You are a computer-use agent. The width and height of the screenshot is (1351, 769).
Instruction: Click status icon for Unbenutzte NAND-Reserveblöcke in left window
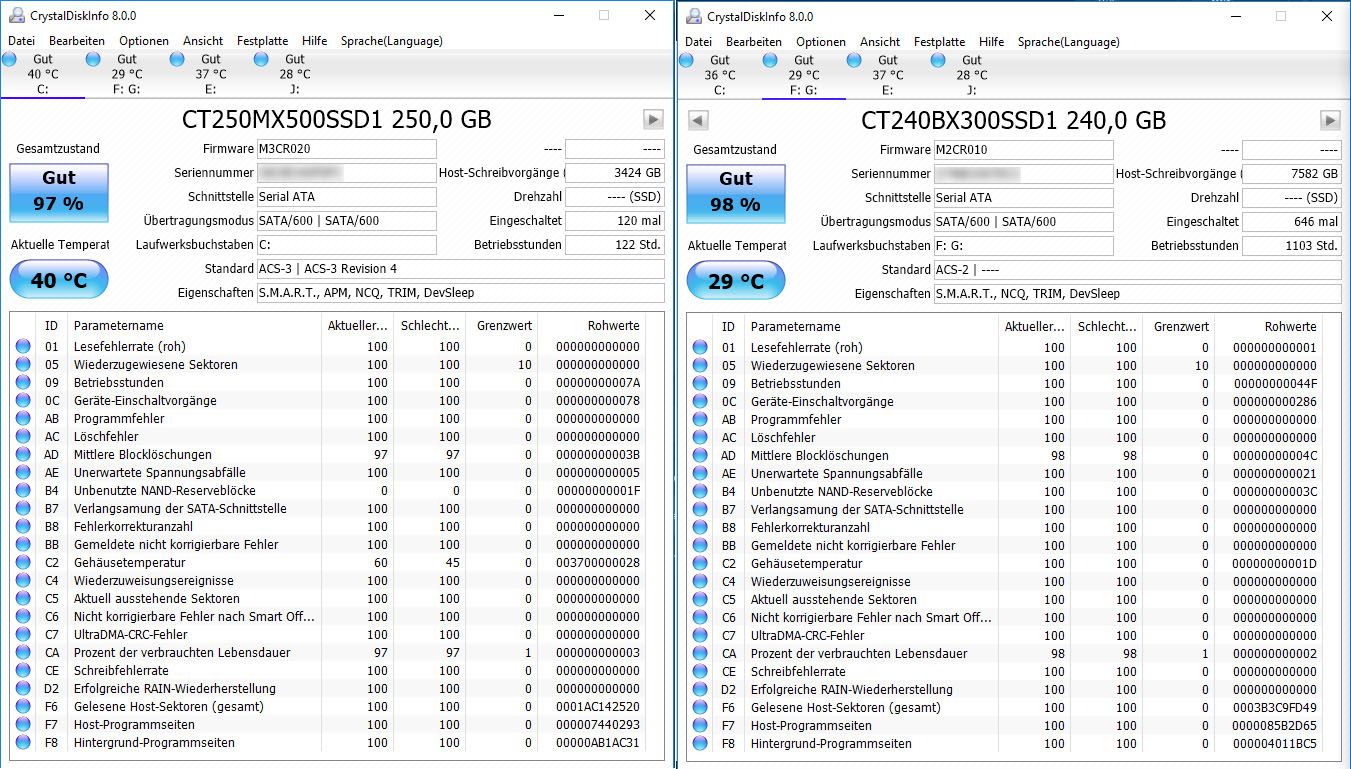(x=23, y=491)
